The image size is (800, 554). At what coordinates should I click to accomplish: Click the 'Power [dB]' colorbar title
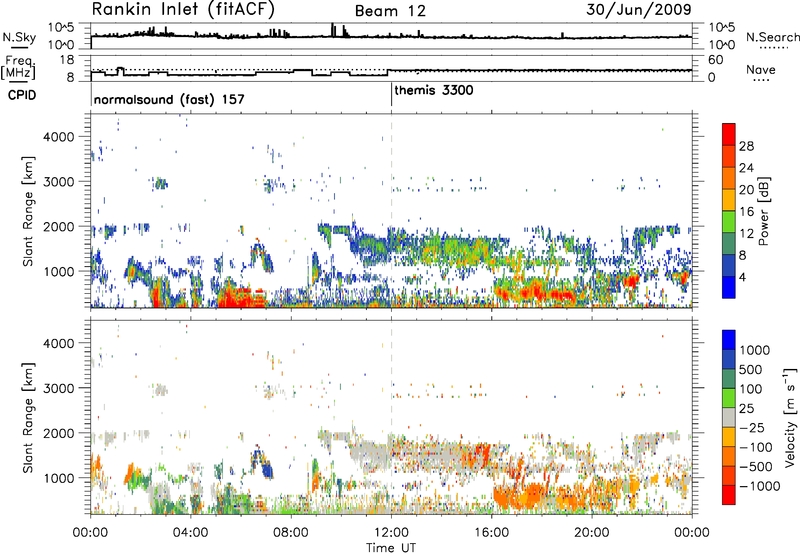pyautogui.click(x=763, y=211)
